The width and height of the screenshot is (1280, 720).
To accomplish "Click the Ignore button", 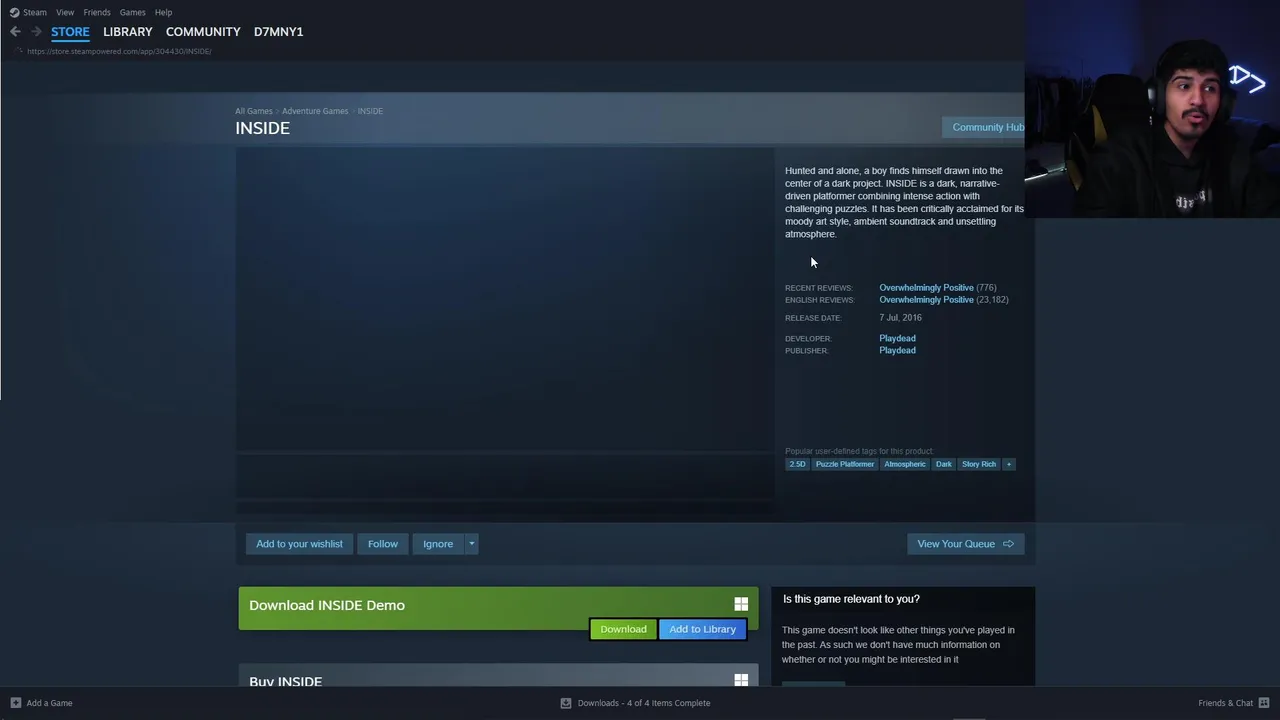I will tap(438, 544).
